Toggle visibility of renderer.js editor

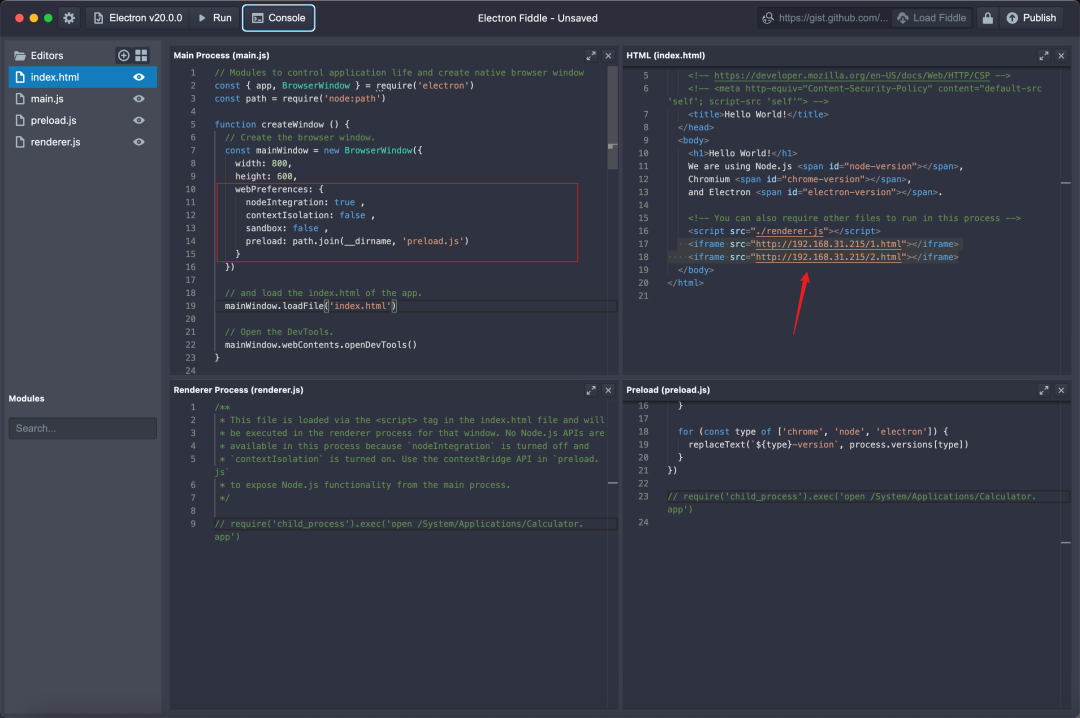click(139, 141)
